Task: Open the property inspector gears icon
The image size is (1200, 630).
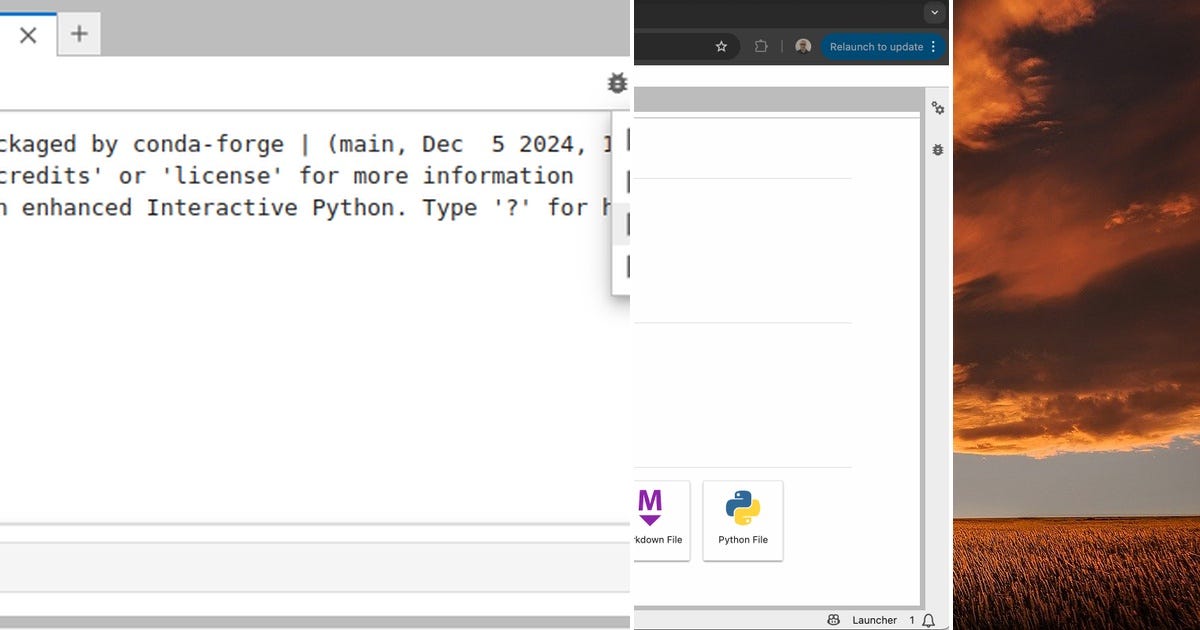Action: point(938,108)
